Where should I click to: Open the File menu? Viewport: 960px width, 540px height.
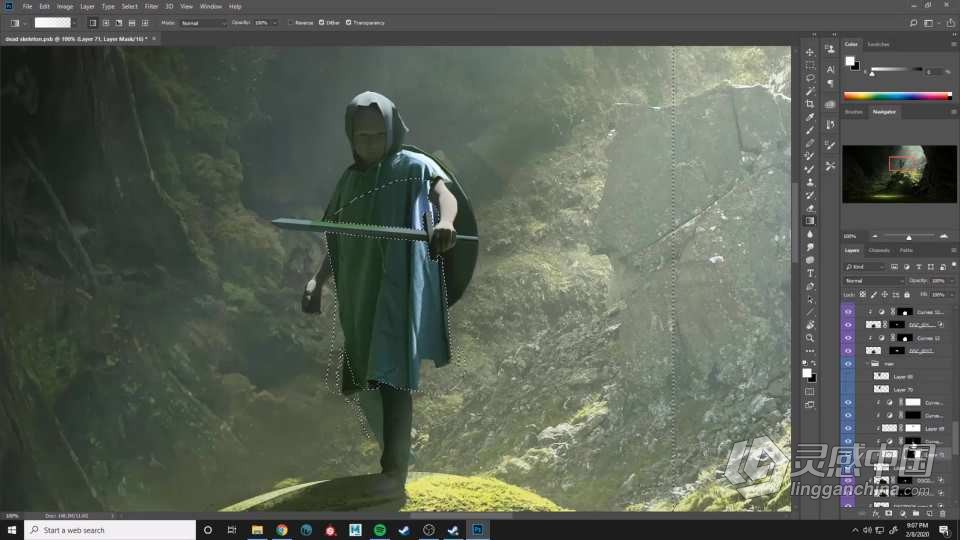28,6
